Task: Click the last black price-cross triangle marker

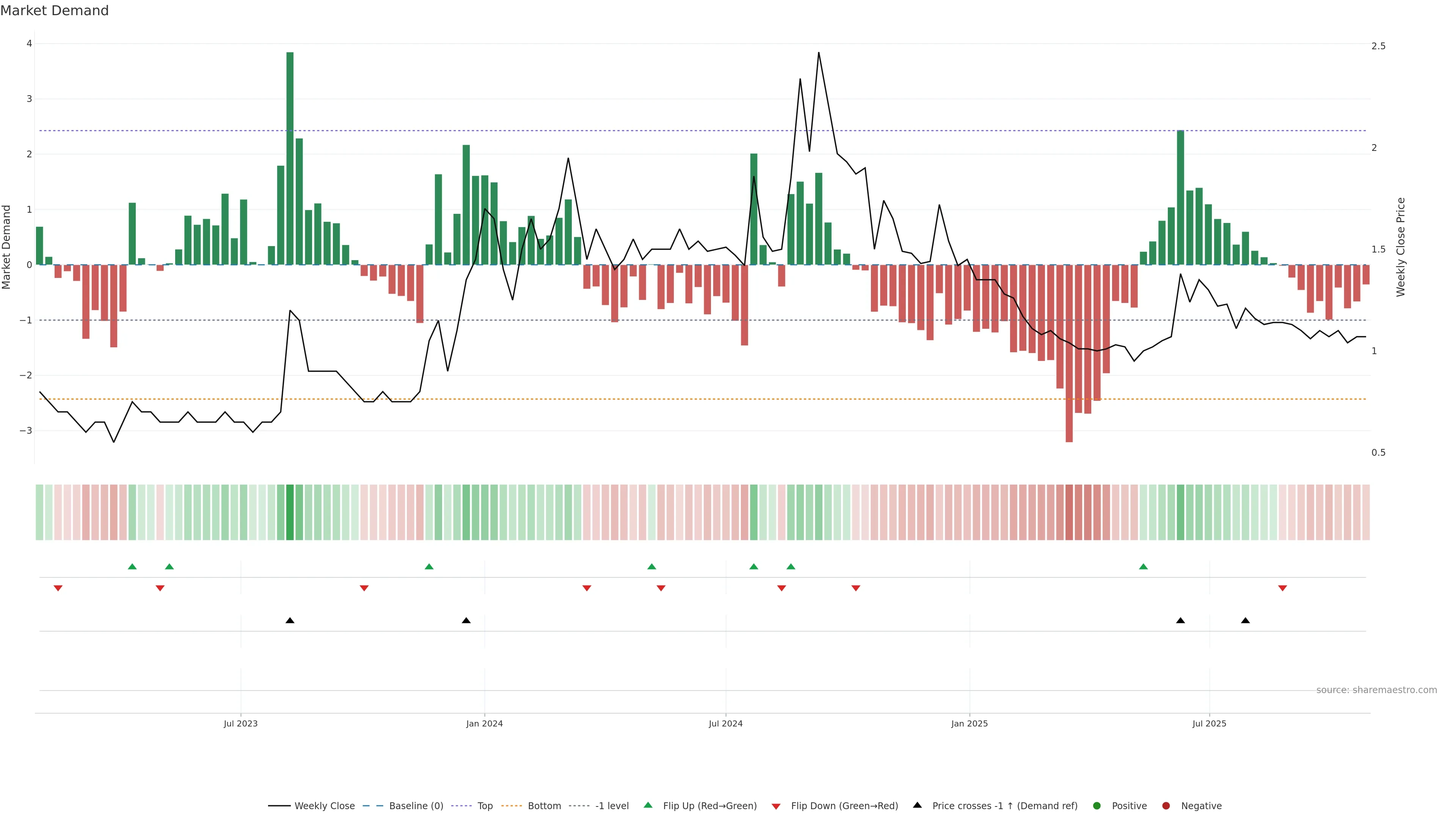Action: click(x=1245, y=621)
